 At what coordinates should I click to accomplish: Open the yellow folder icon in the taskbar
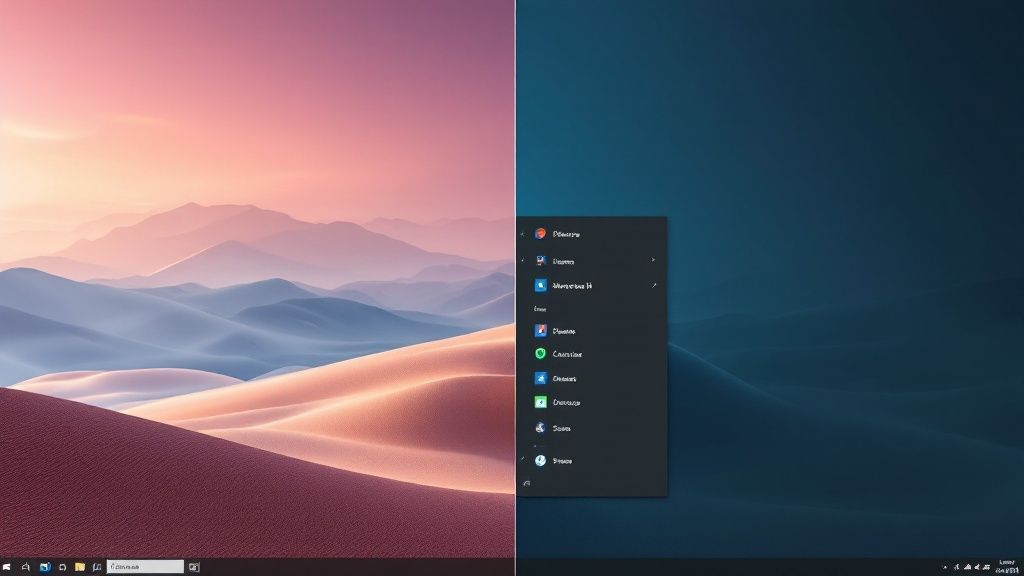[x=80, y=567]
